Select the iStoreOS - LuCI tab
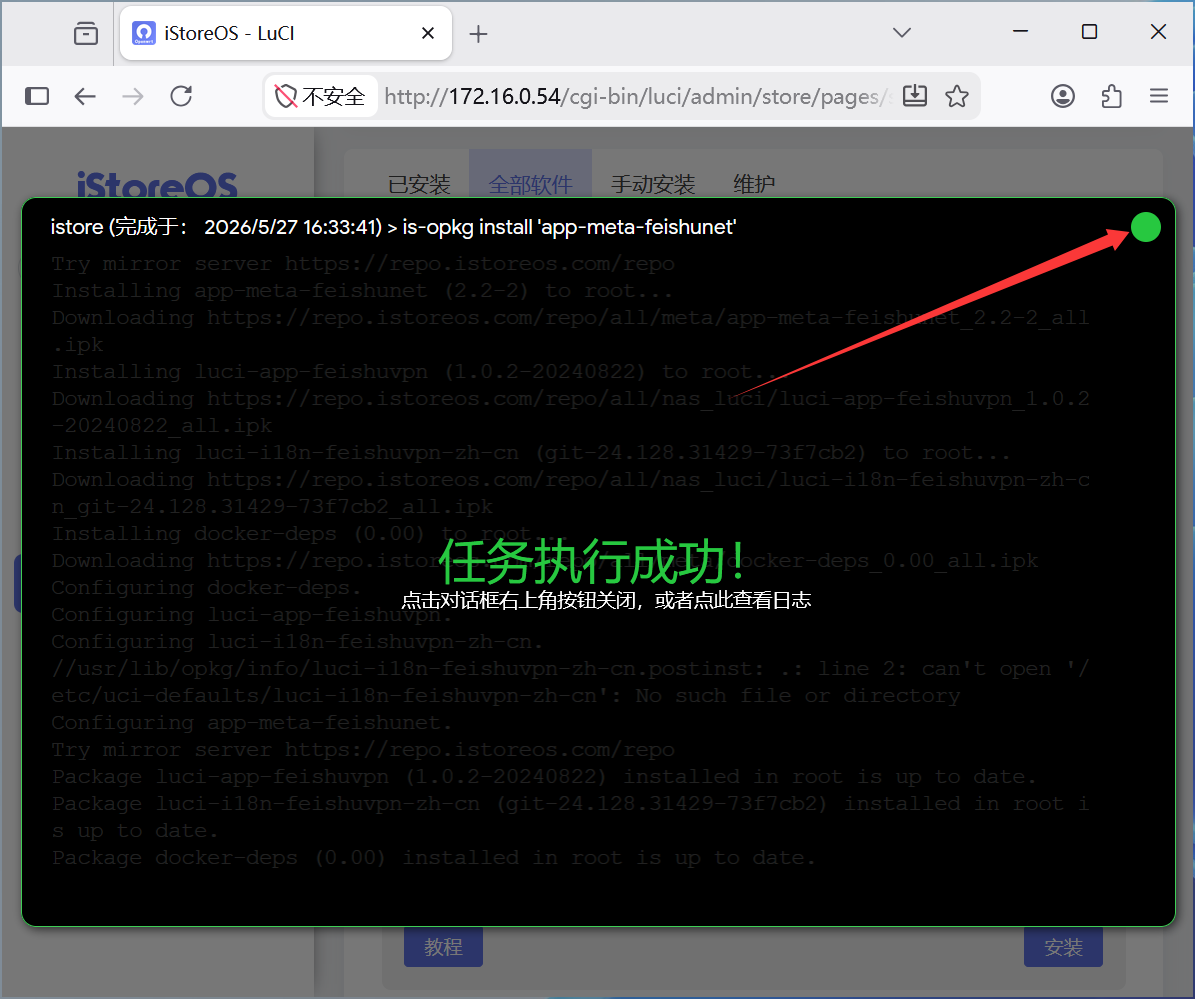 tap(286, 34)
